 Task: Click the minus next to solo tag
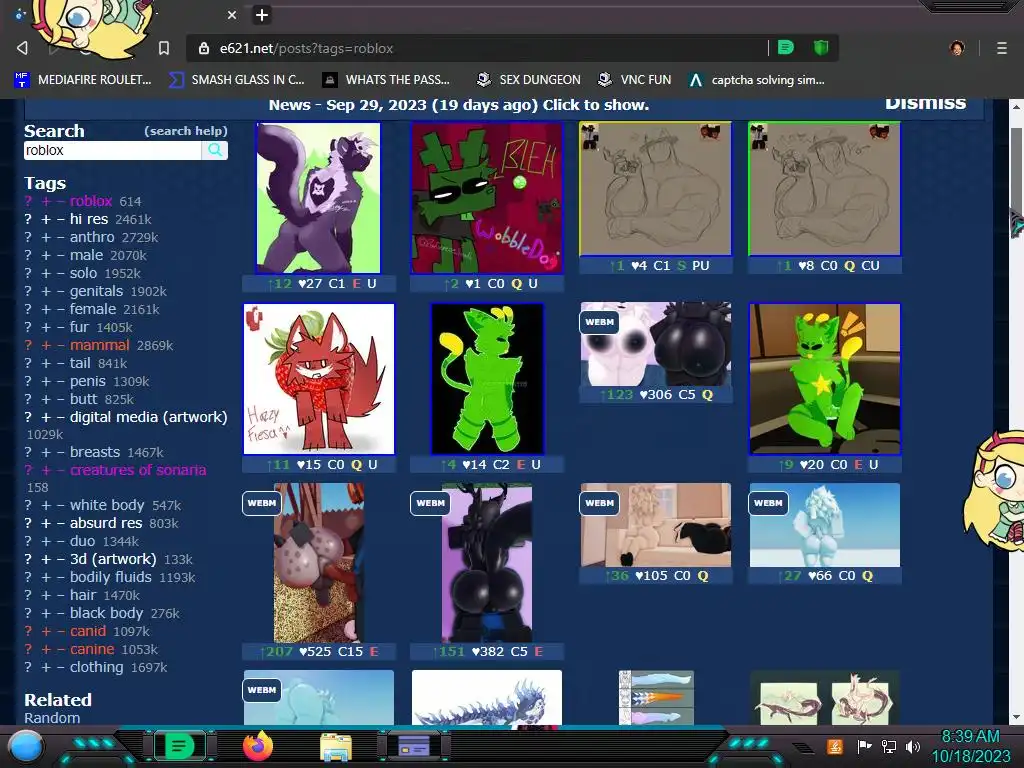(60, 273)
